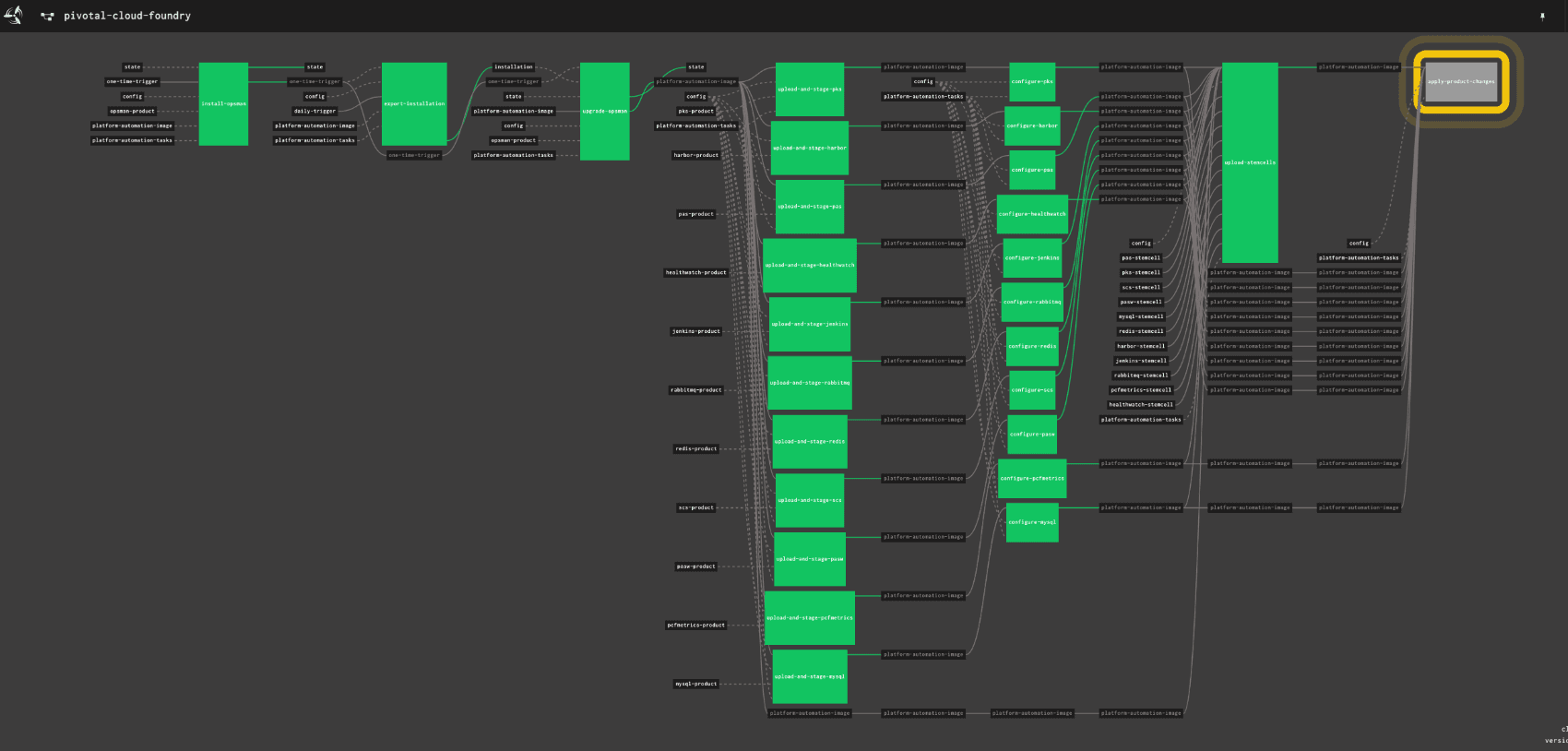This screenshot has width=1568, height=751.
Task: Click the pin icon in top-right corner
Action: (x=1541, y=17)
